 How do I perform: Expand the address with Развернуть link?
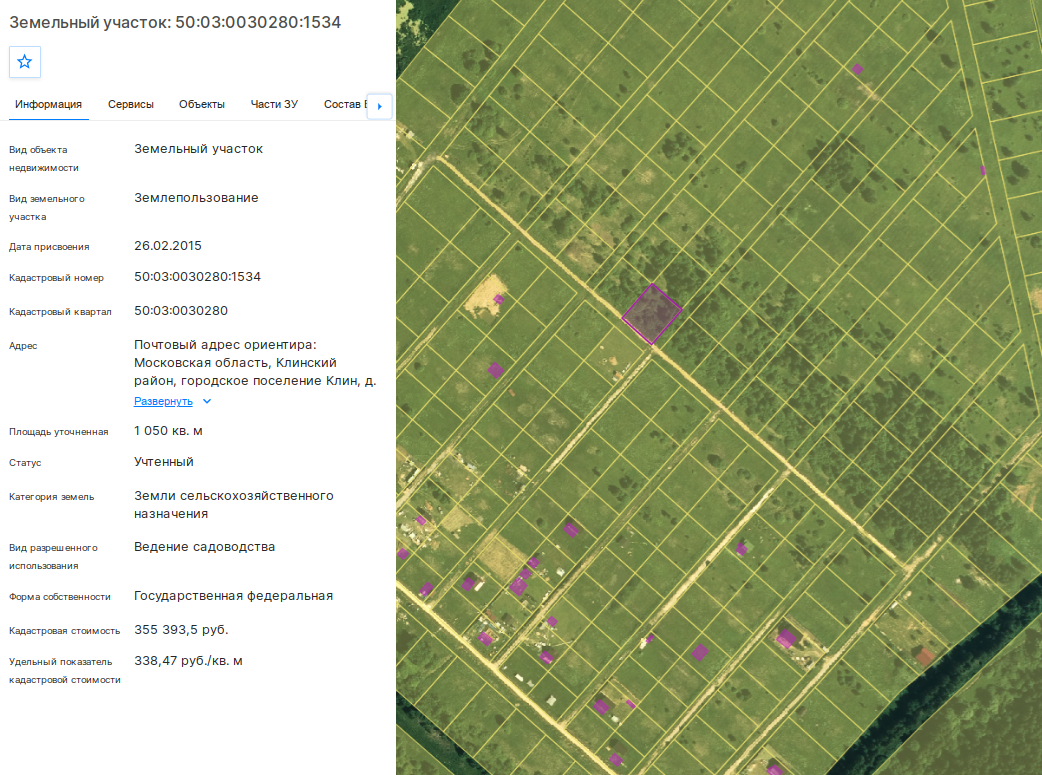click(163, 401)
